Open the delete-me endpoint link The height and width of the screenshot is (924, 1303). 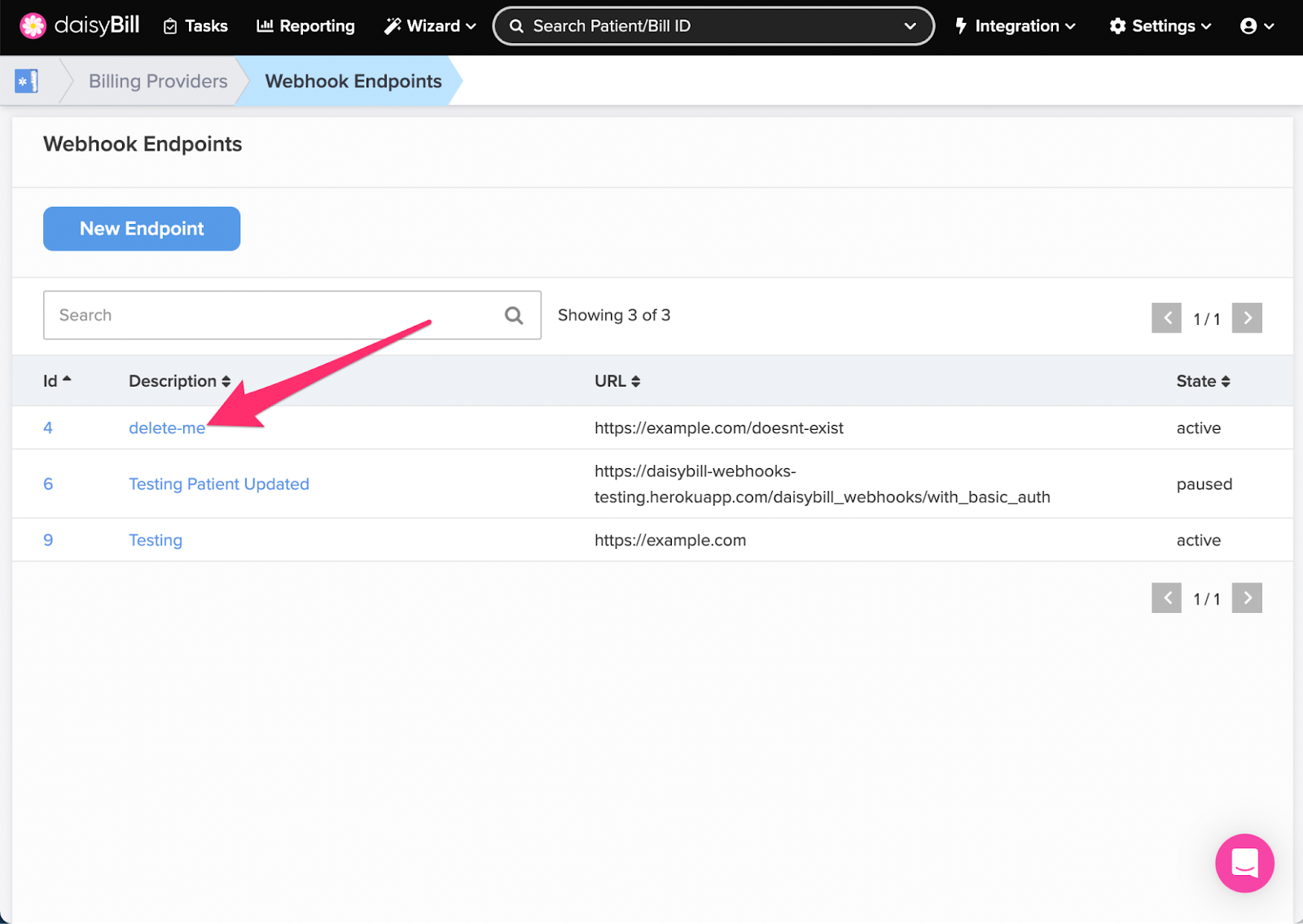pos(166,427)
